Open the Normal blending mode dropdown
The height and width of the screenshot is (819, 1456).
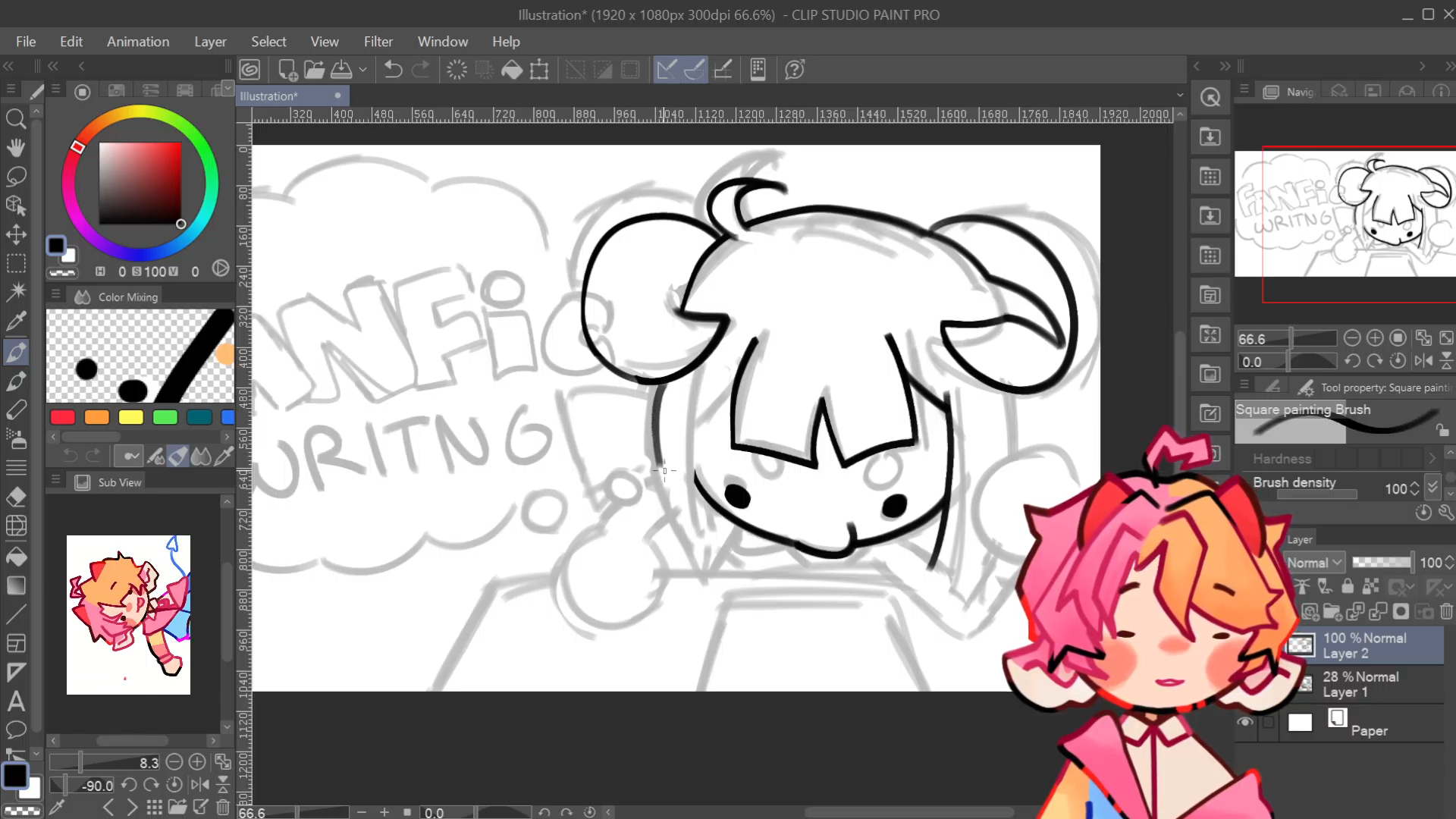coord(1315,563)
